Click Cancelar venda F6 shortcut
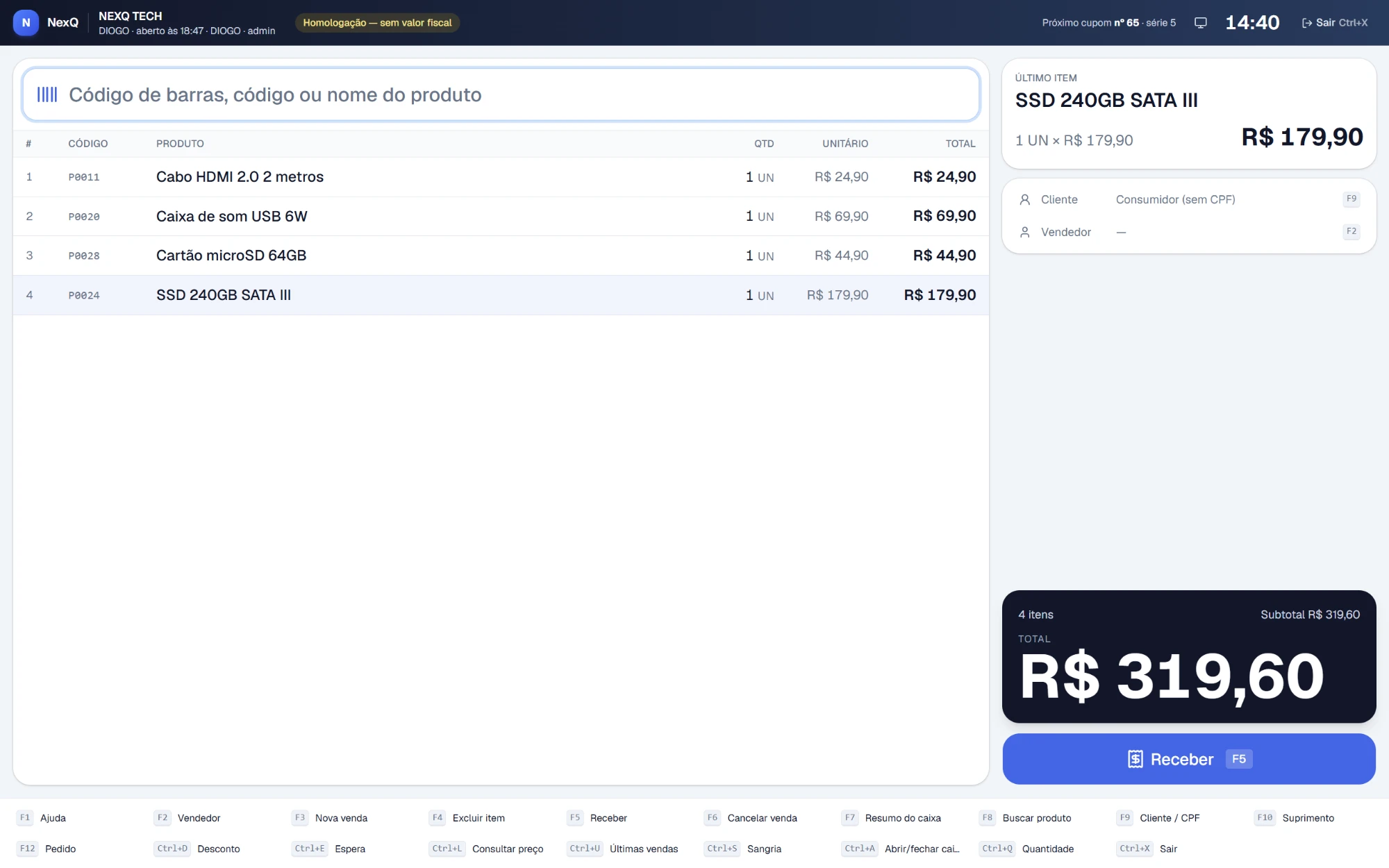This screenshot has width=1389, height=868. pos(751,818)
